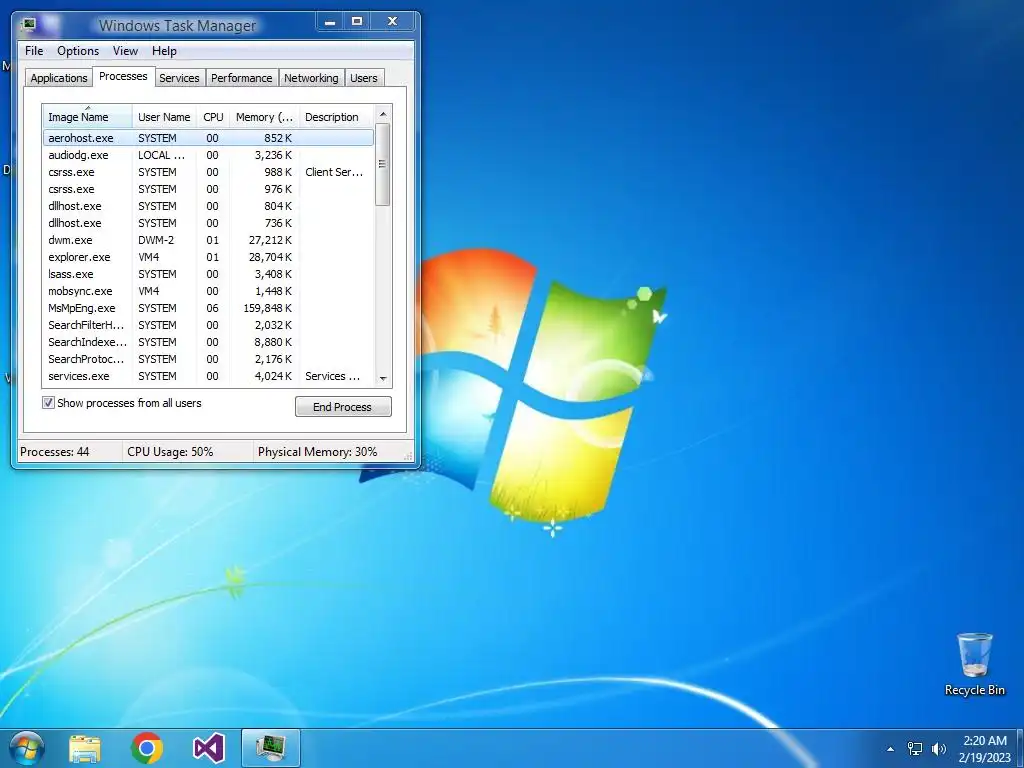Image resolution: width=1024 pixels, height=768 pixels.
Task: Sort by the Image Name column
Action: (x=87, y=116)
